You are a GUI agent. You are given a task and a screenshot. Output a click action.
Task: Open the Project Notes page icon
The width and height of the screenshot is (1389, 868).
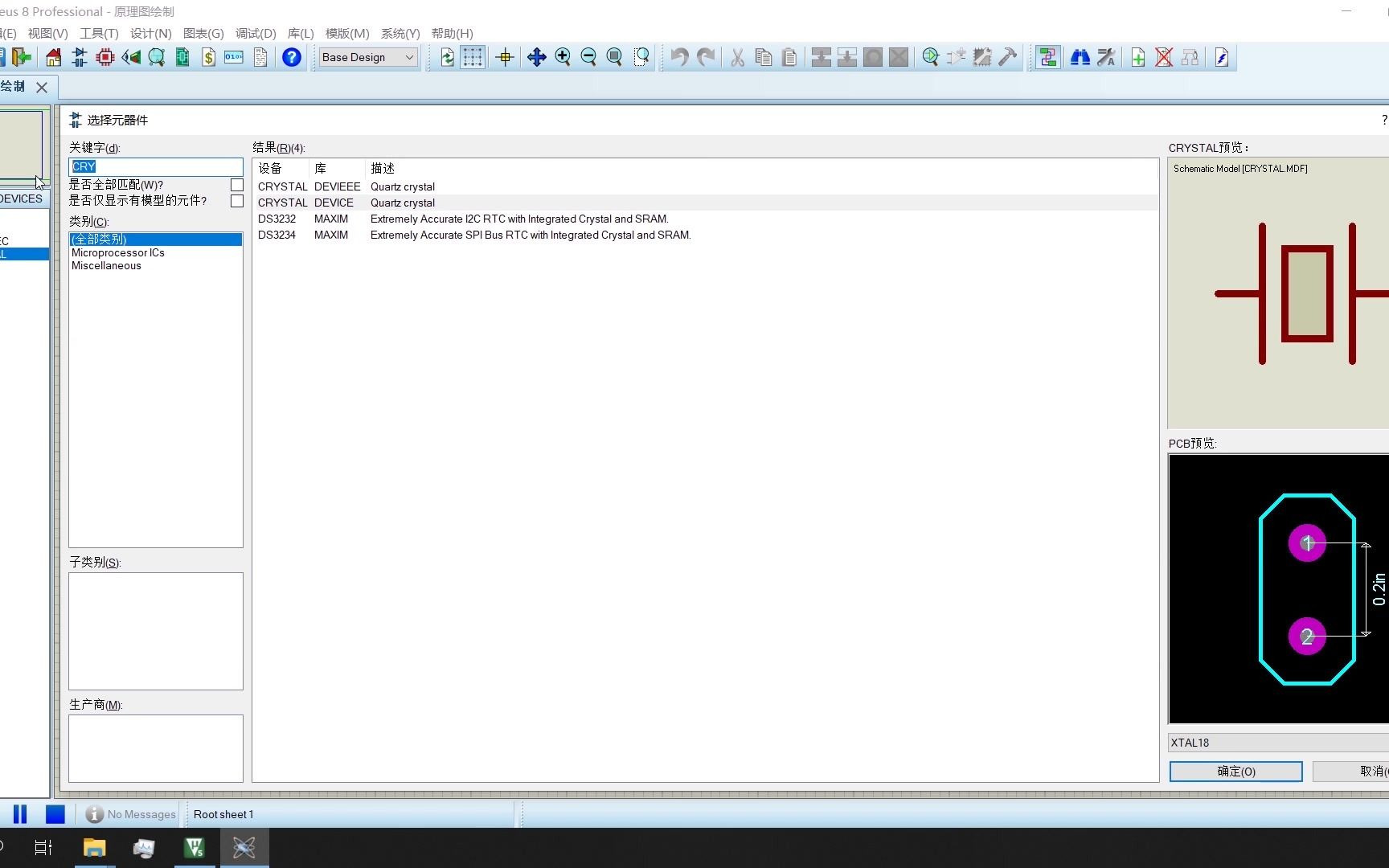pyautogui.click(x=260, y=57)
